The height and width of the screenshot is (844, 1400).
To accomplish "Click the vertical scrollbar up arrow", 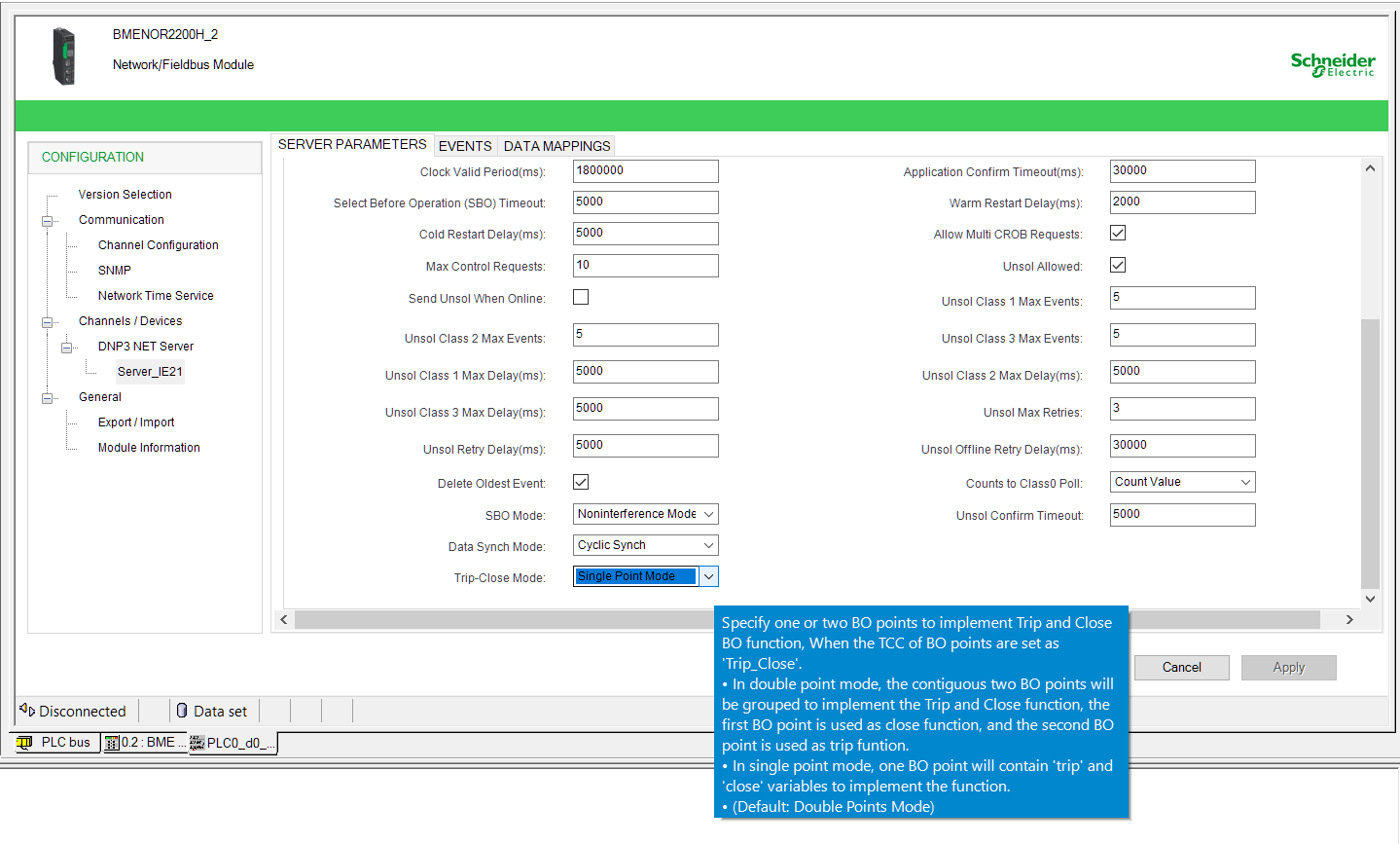I will (1370, 168).
